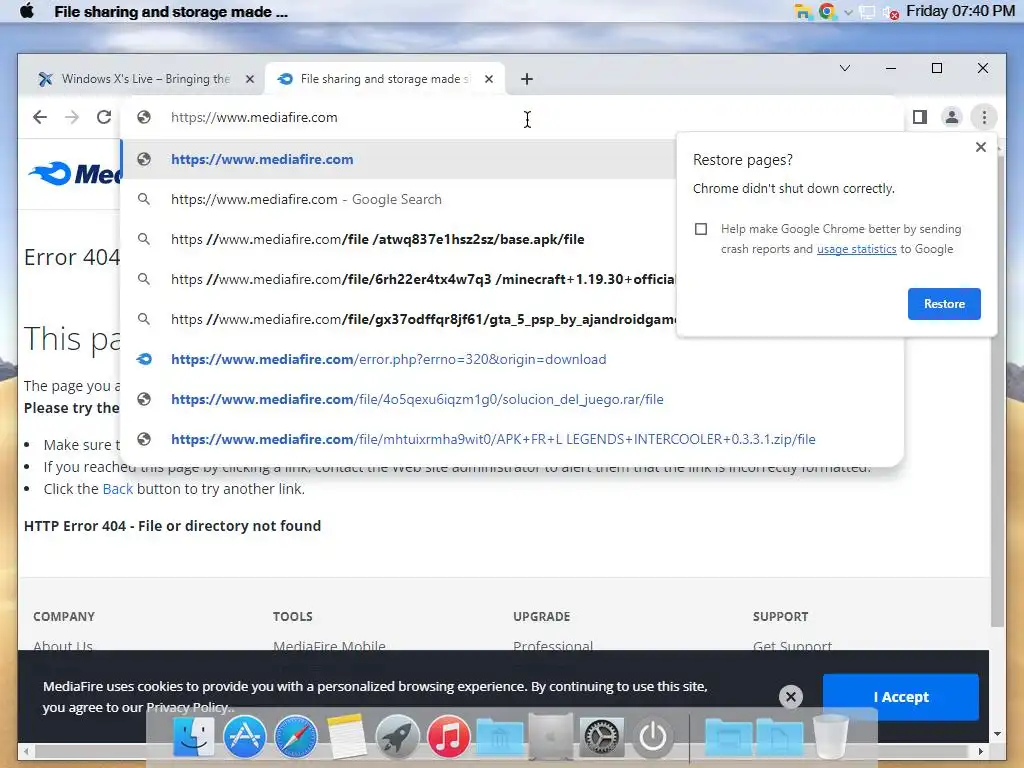Select error.php?errno=320 suggestion
Viewport: 1024px width, 768px height.
[513, 359]
